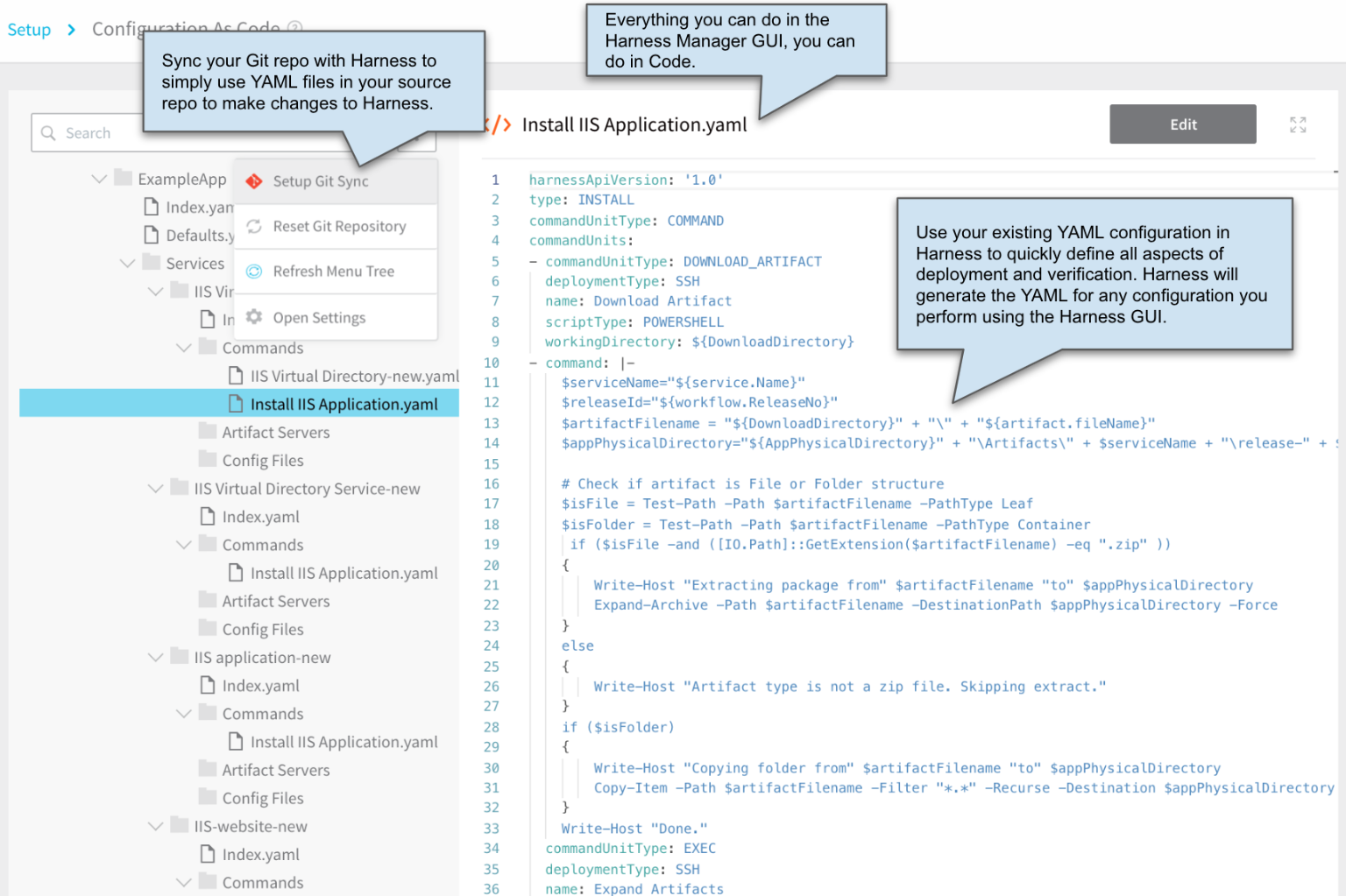Click folder icon of IIS Virtual Directory Service-new
This screenshot has height=896, width=1346.
click(179, 487)
